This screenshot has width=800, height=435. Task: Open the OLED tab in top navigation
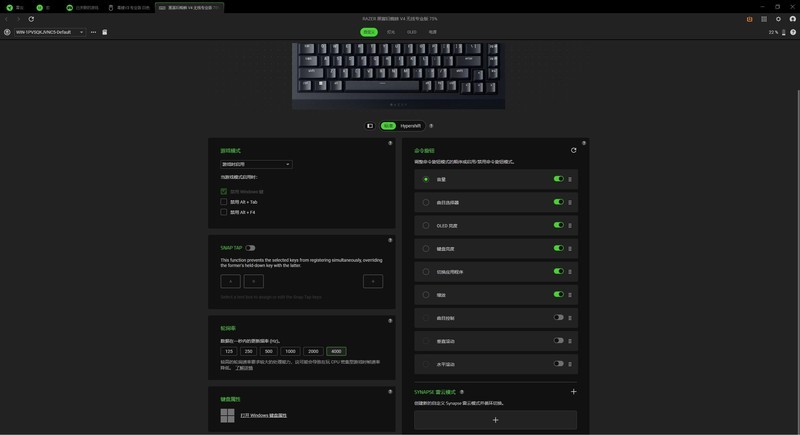tap(412, 32)
